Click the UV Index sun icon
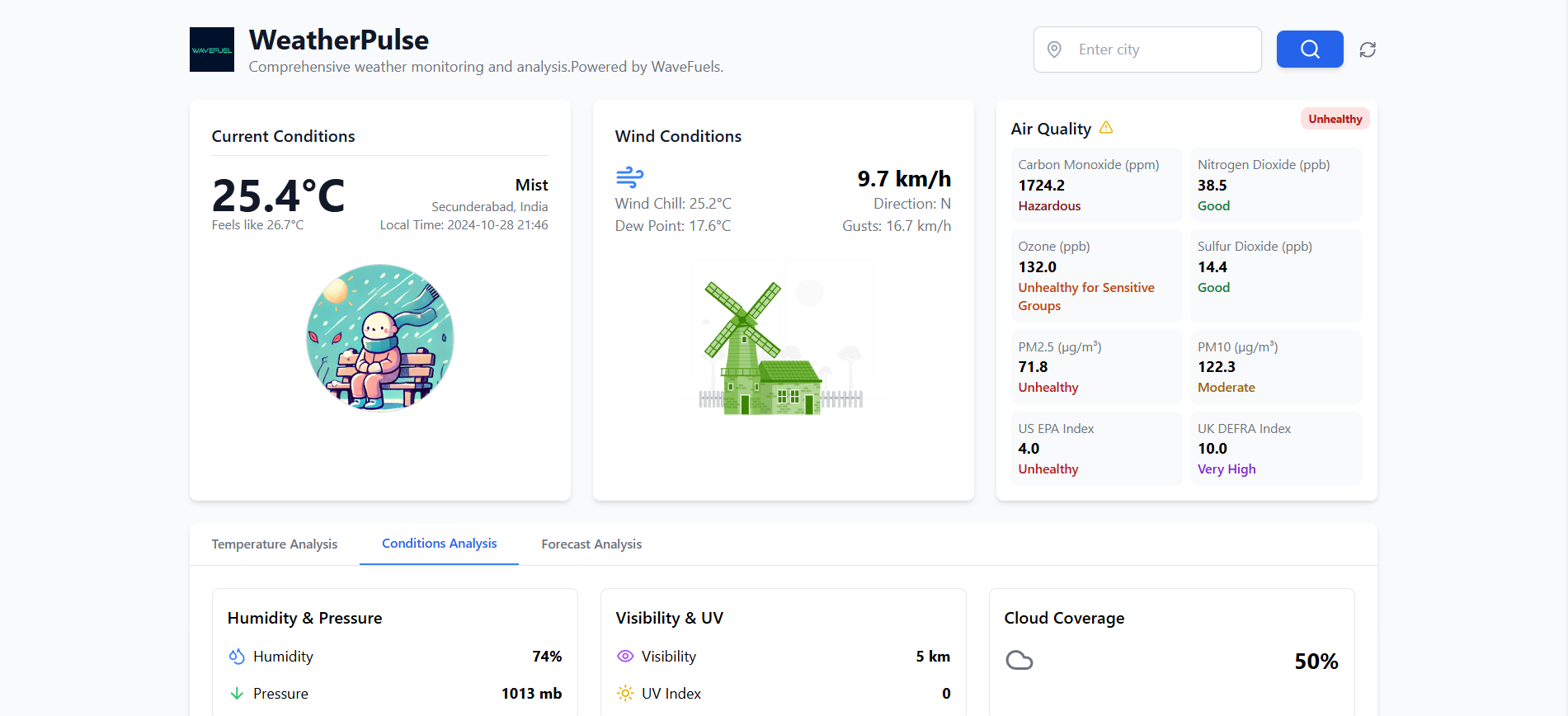 pyautogui.click(x=625, y=694)
